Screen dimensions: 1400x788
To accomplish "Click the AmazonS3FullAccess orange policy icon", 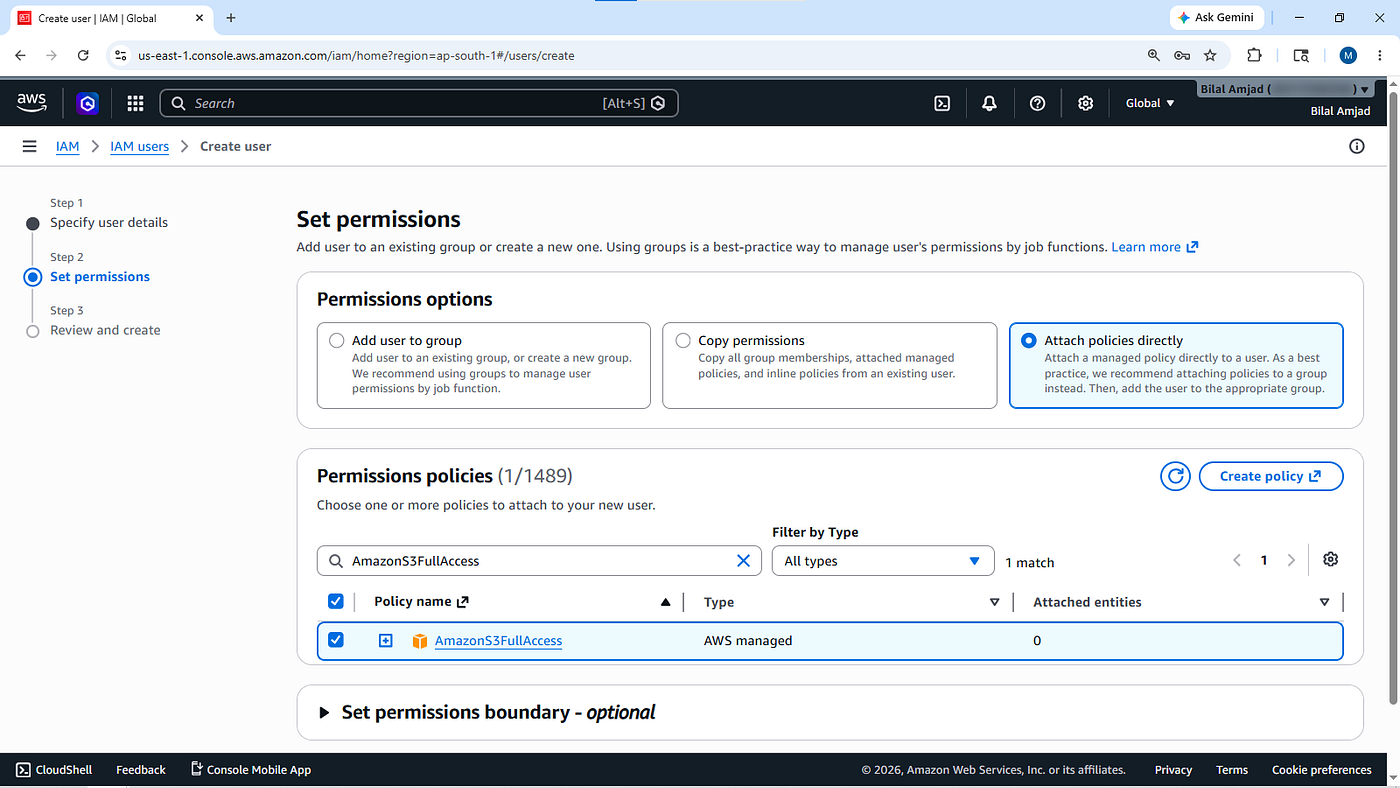I will [420, 641].
